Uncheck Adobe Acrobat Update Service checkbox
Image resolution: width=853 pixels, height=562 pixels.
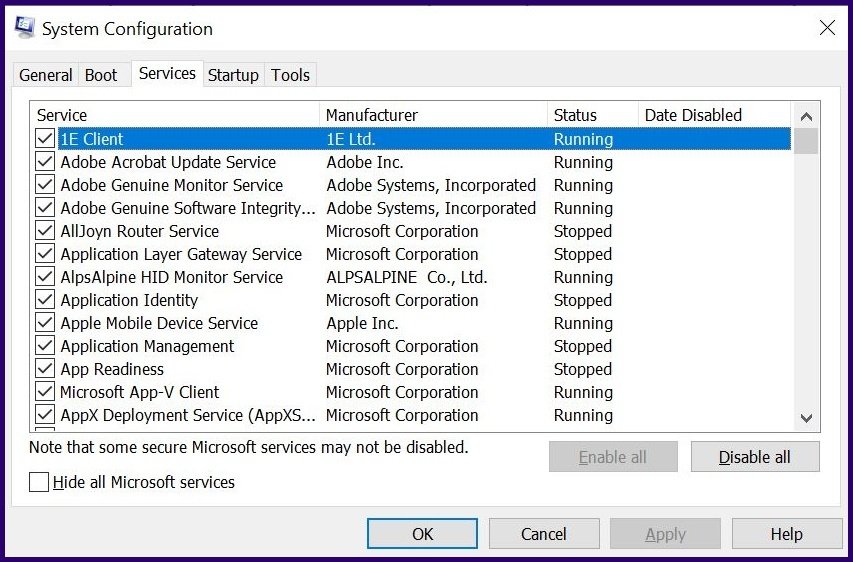tap(45, 162)
